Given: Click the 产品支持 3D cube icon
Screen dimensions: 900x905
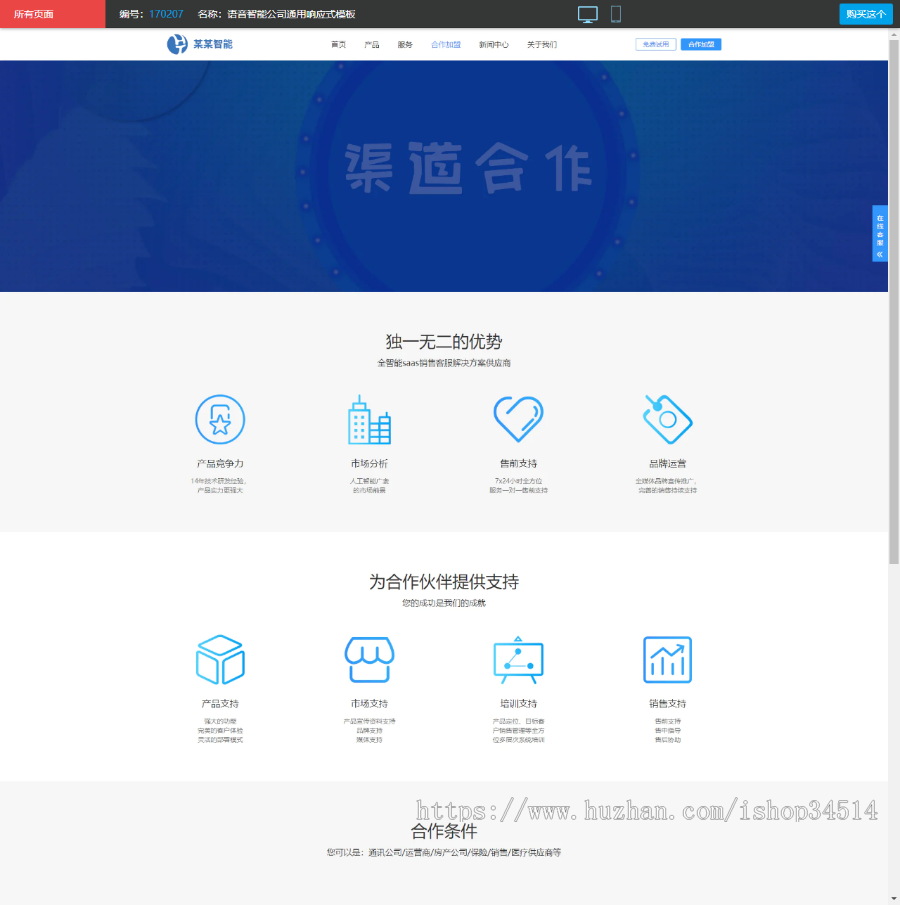Looking at the screenshot, I should pos(221,658).
